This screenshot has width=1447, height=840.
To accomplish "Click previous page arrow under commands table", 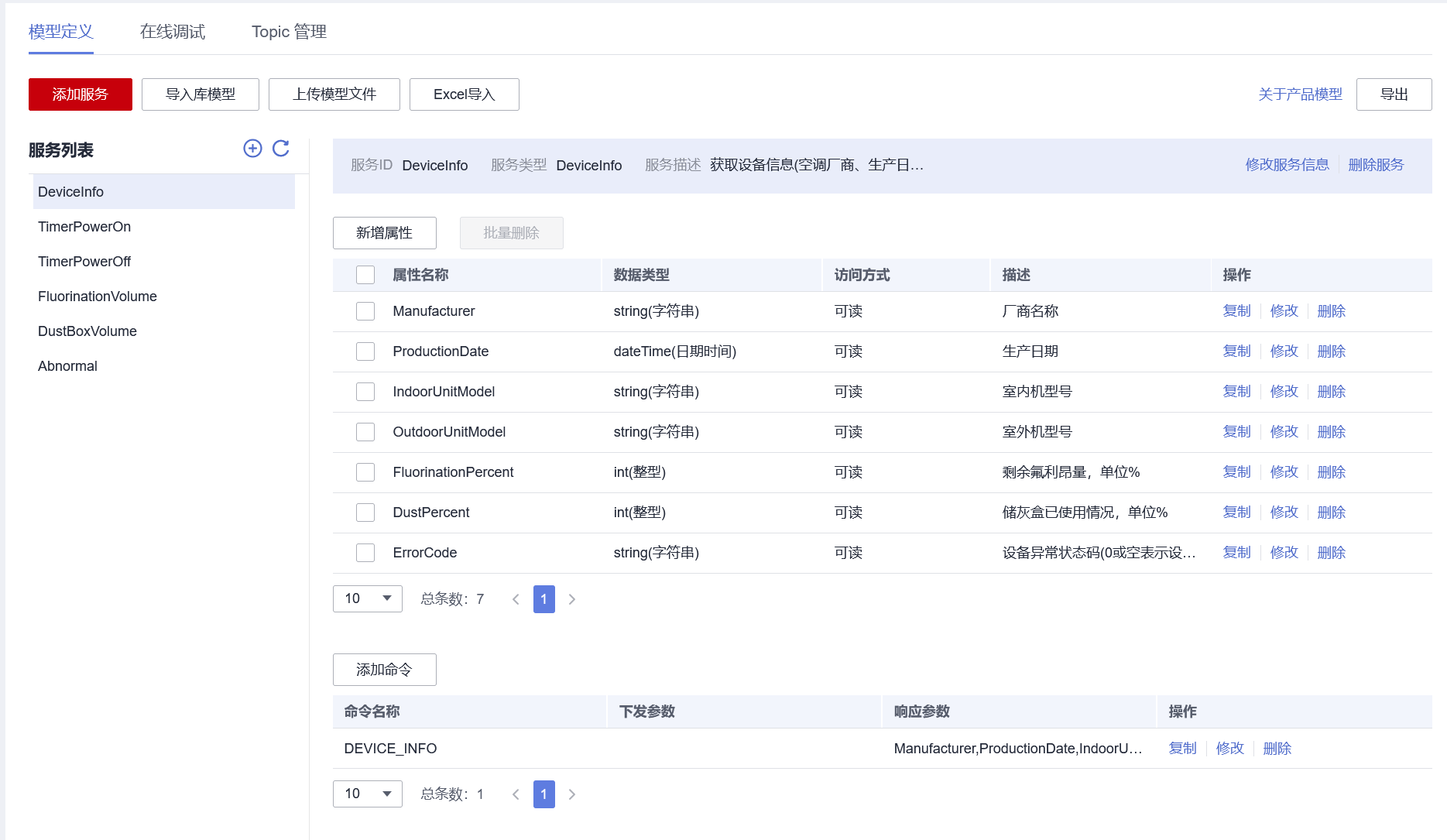I will (516, 794).
